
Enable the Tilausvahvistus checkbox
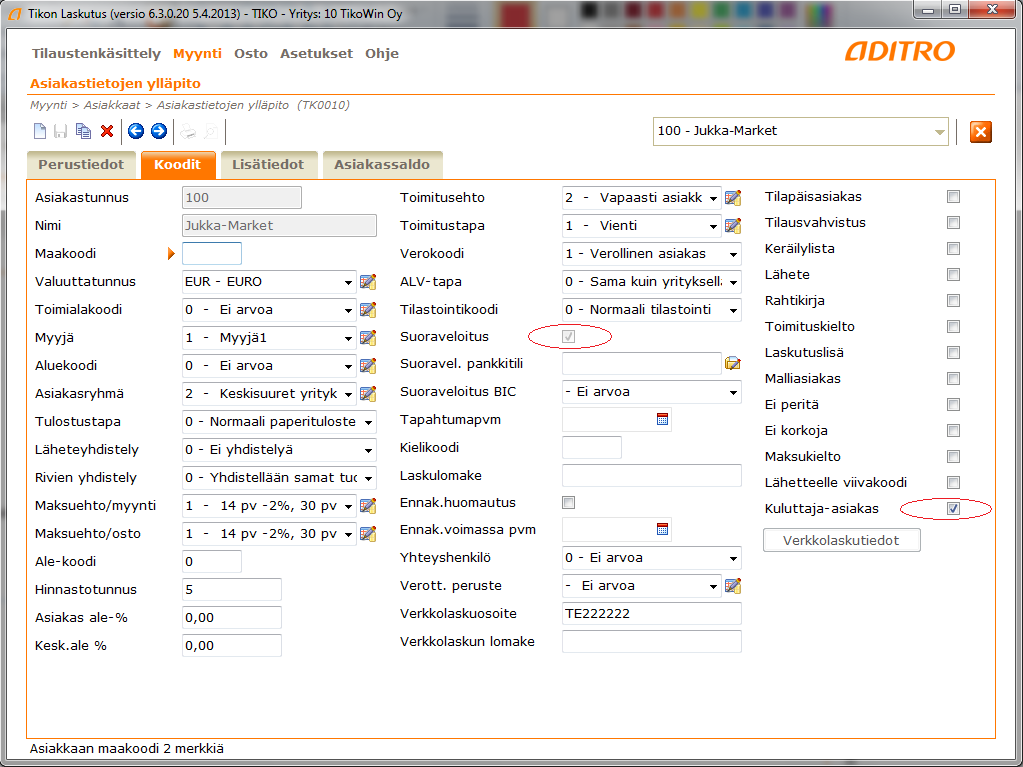(x=953, y=222)
